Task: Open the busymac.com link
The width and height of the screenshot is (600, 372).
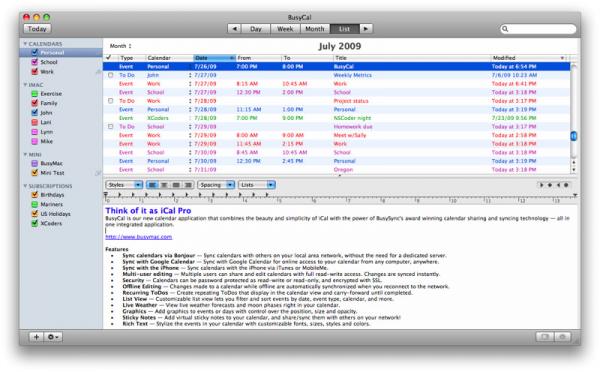Action: click(139, 237)
